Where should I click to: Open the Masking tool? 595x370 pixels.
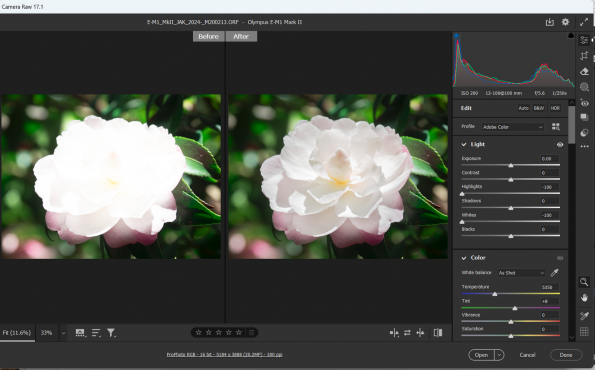click(x=584, y=87)
